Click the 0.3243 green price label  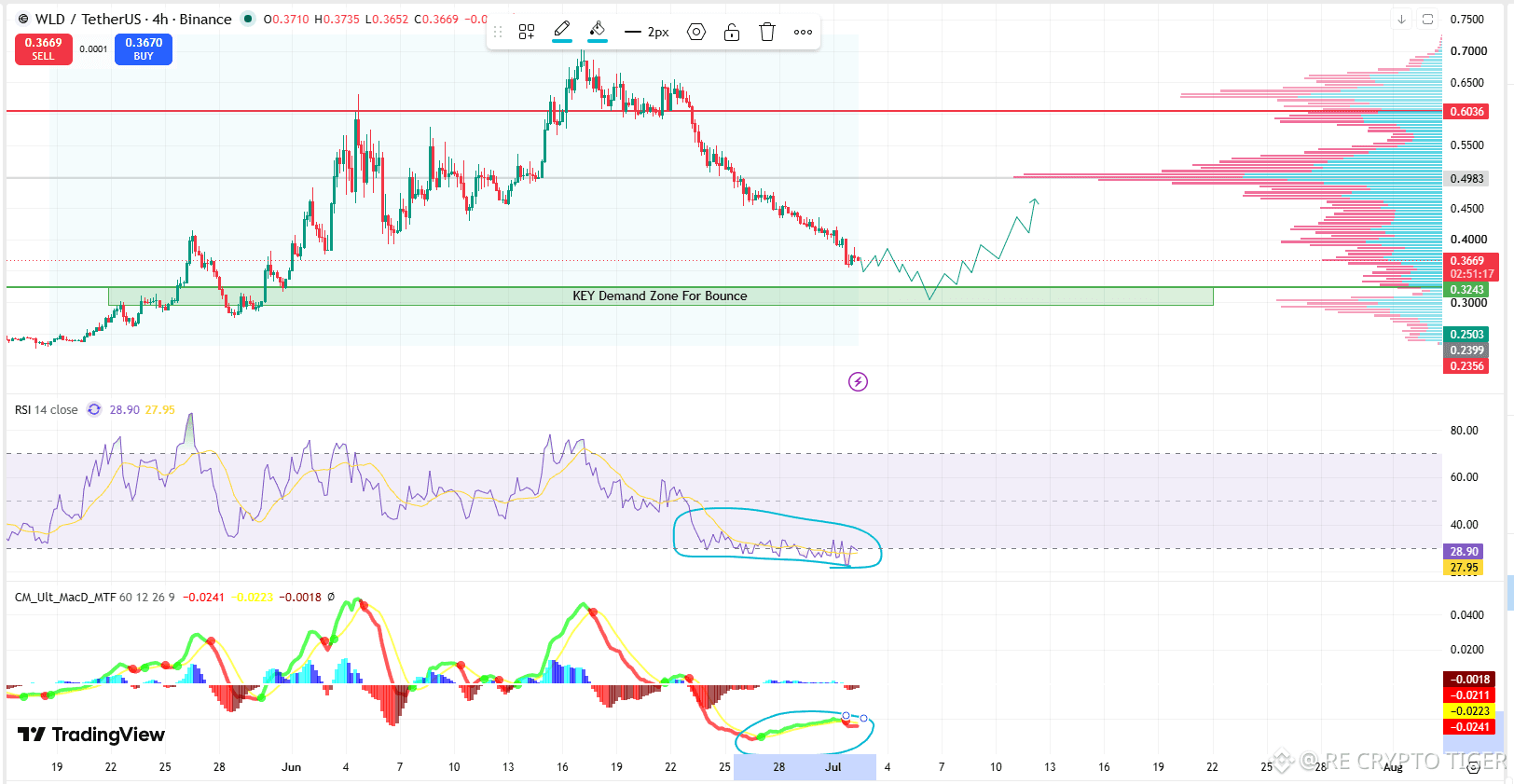pos(1466,290)
